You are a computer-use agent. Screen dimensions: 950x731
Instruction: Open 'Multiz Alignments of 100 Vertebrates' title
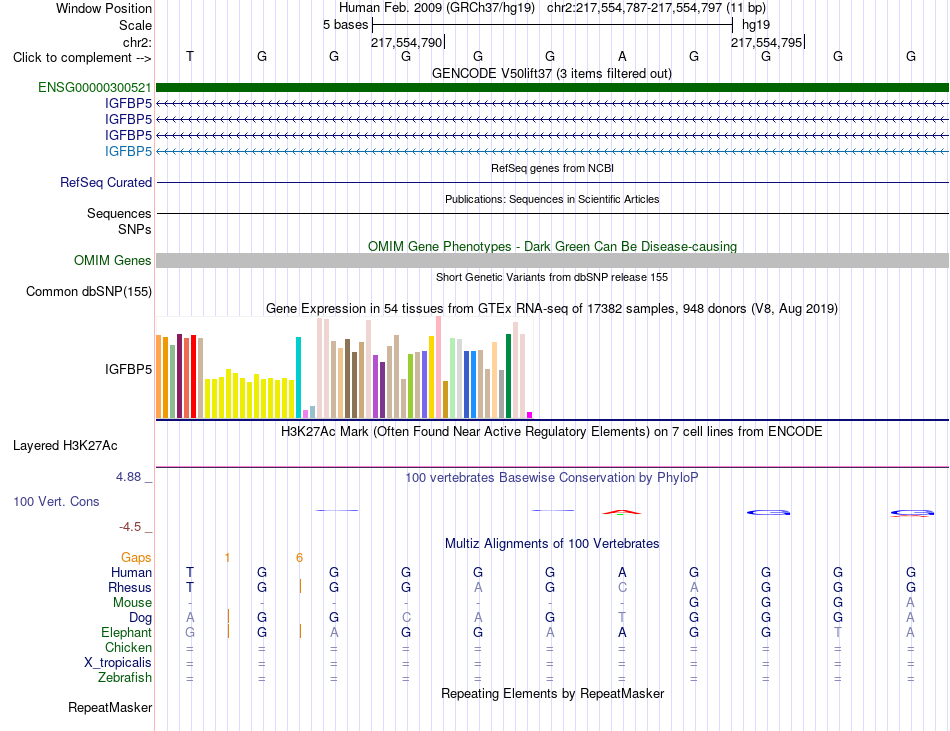click(552, 544)
